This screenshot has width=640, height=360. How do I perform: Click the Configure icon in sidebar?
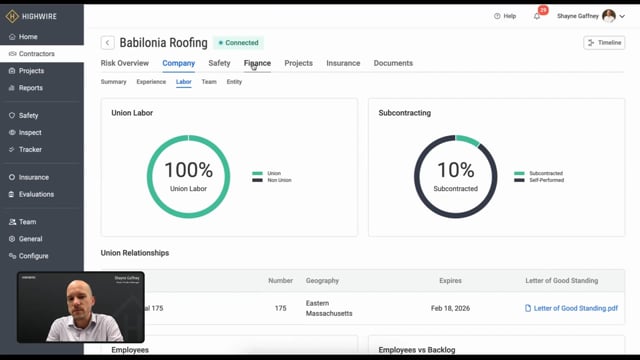[12, 256]
